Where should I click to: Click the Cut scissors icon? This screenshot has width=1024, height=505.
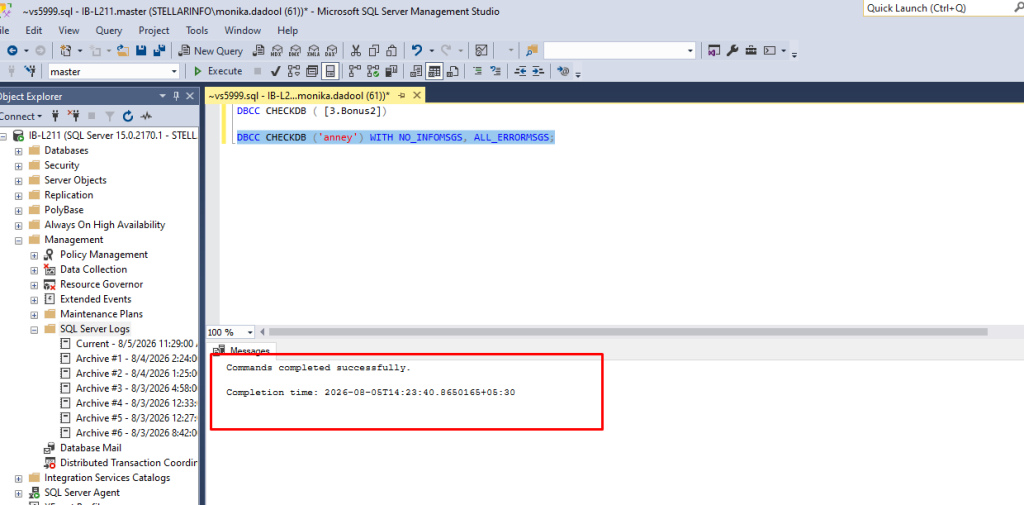(356, 51)
